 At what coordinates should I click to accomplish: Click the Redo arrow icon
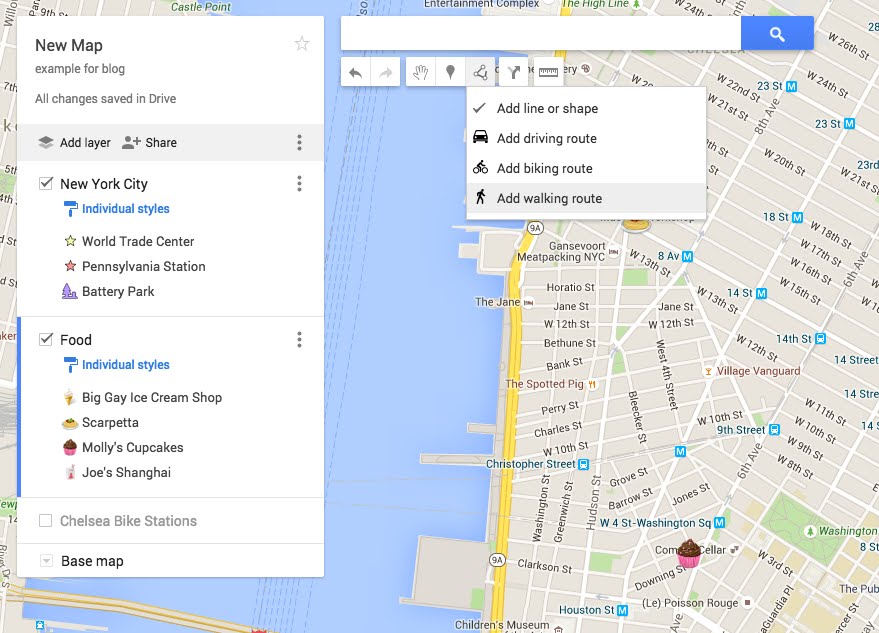point(385,71)
